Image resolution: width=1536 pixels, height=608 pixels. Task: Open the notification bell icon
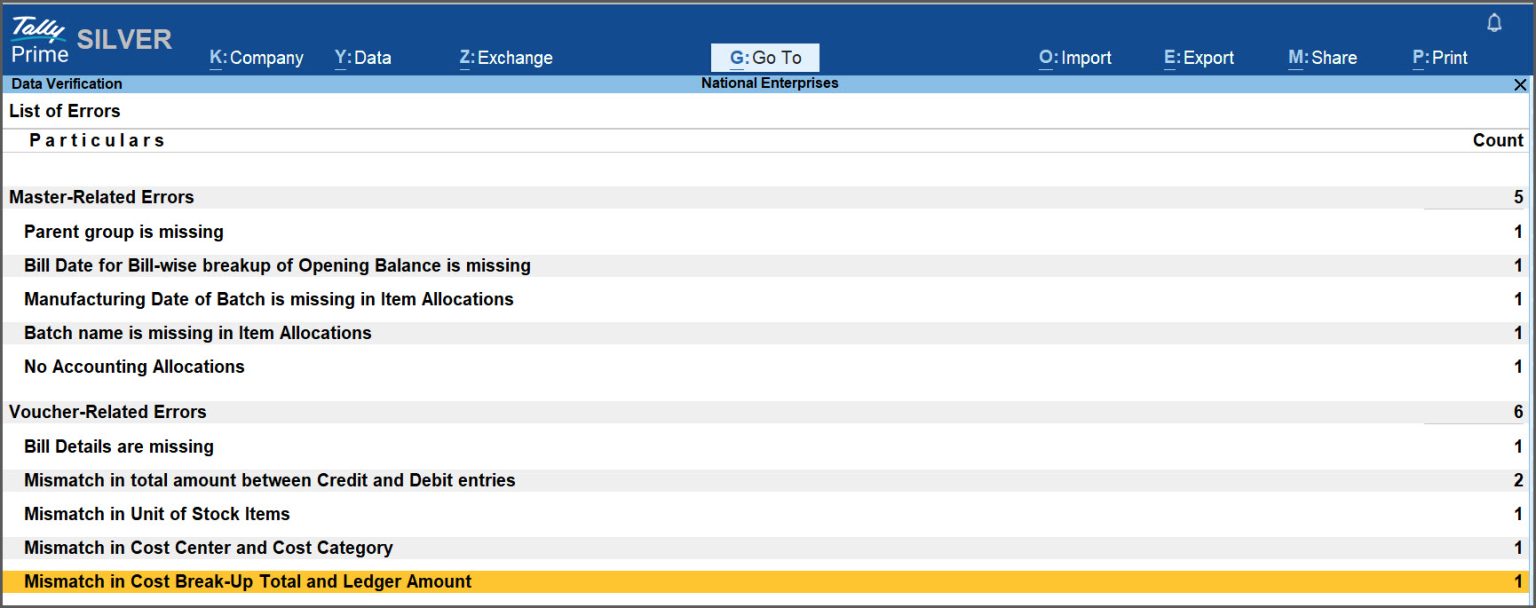point(1493,20)
